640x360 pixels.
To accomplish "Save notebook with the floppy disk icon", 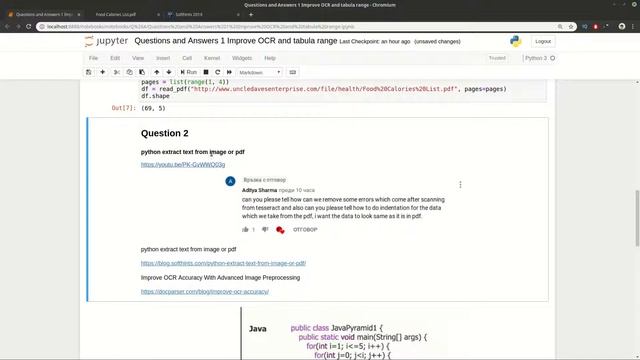I will point(89,72).
